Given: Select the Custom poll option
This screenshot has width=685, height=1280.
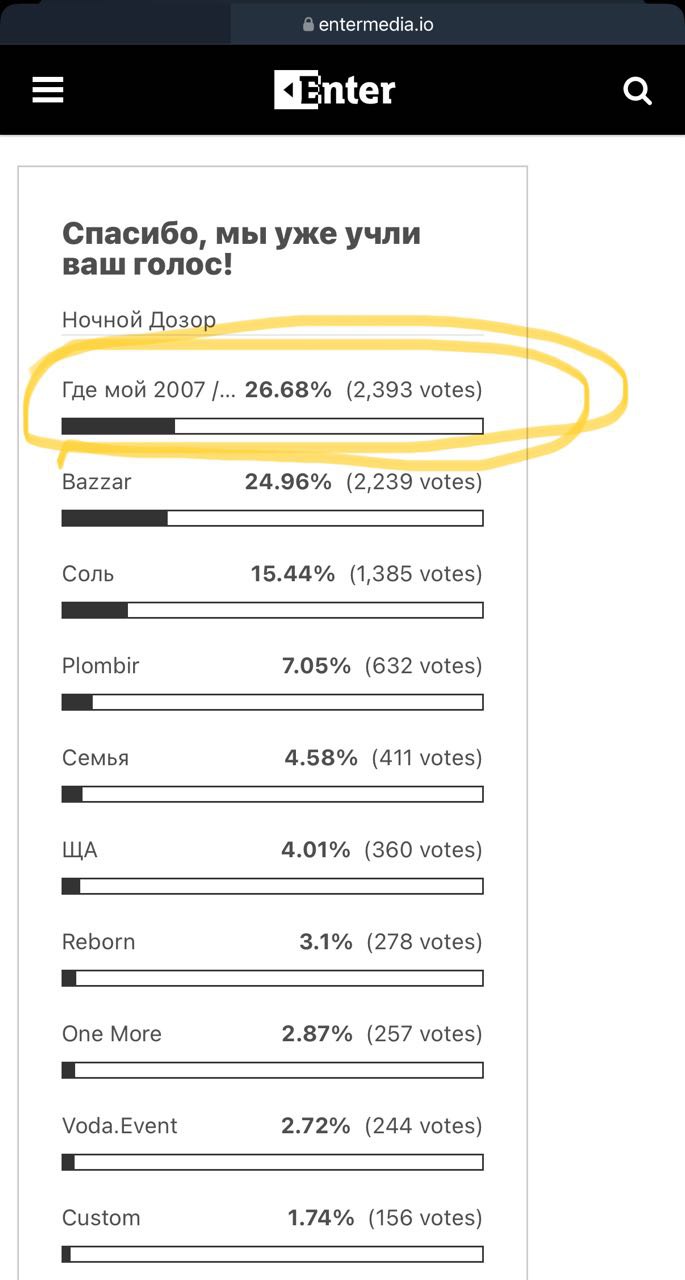Looking at the screenshot, I should pos(101,1218).
